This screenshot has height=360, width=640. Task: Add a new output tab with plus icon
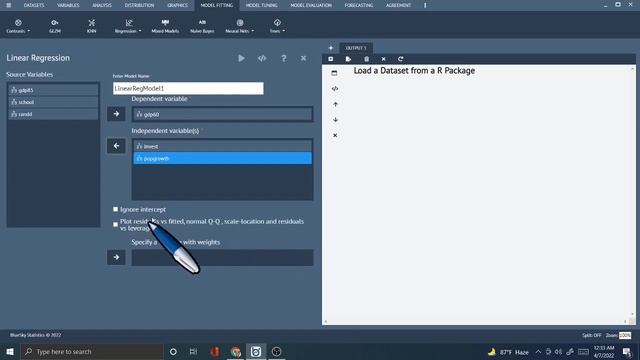pyautogui.click(x=331, y=48)
